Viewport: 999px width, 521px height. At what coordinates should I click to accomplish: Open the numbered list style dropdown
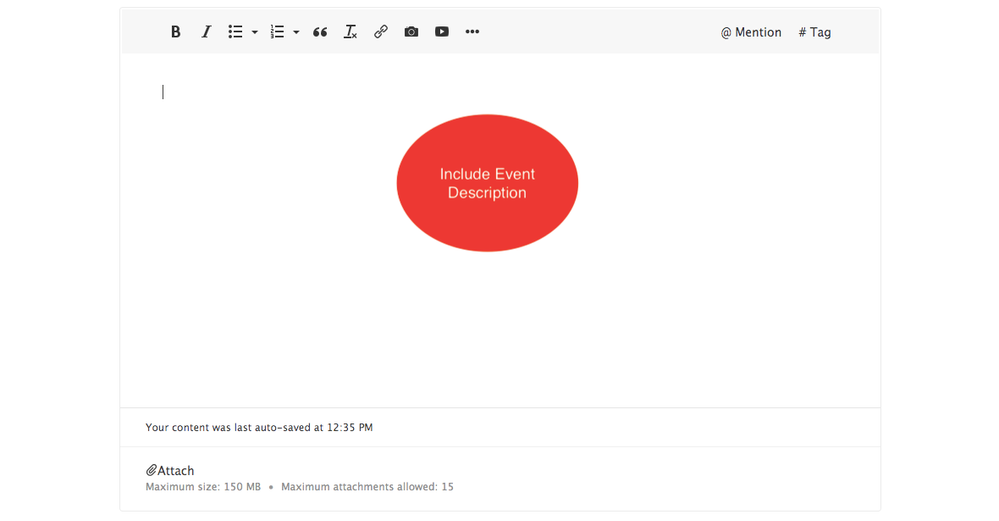point(296,33)
